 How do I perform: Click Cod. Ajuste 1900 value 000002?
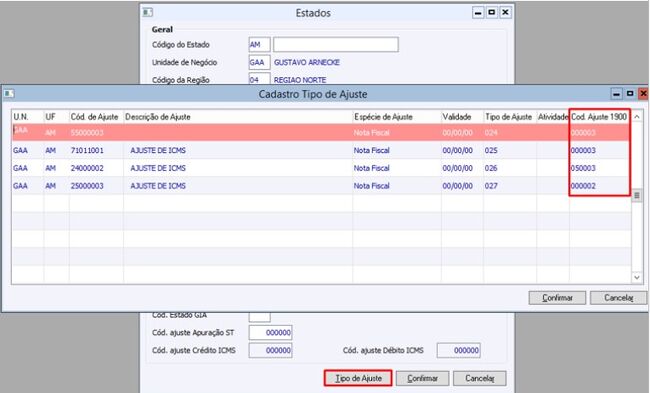coord(583,186)
